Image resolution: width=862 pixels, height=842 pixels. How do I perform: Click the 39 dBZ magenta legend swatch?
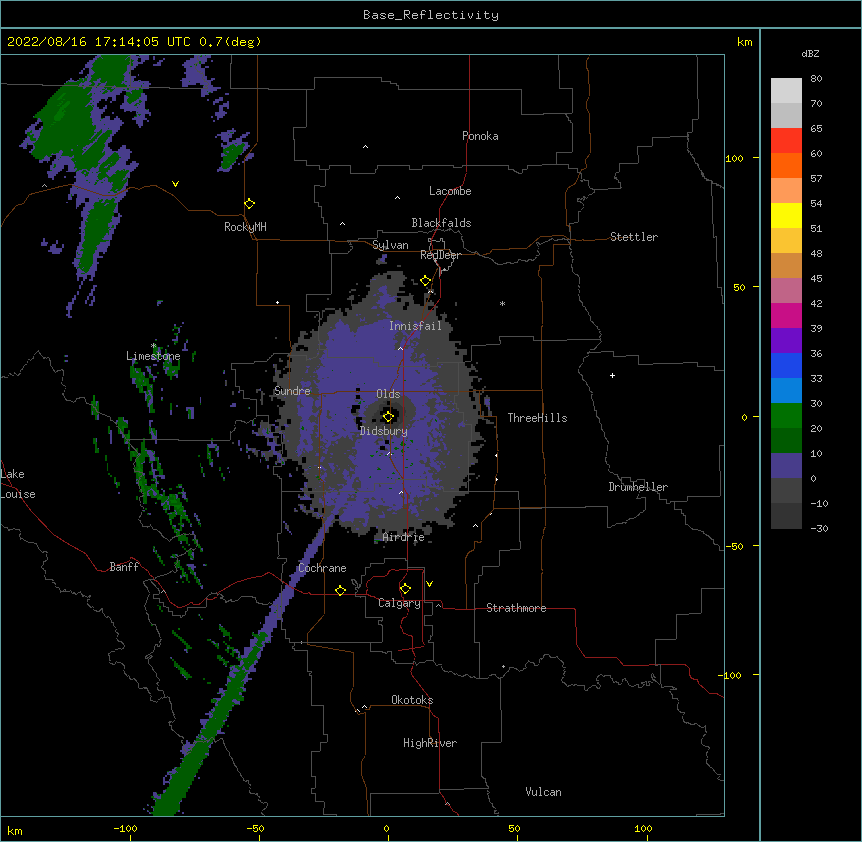point(786,315)
